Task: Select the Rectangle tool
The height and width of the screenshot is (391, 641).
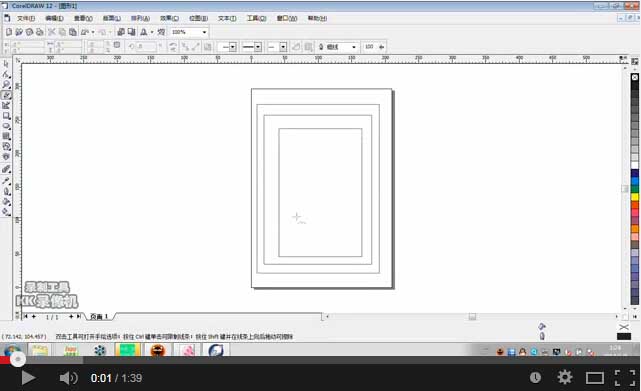Action: [x=6, y=116]
